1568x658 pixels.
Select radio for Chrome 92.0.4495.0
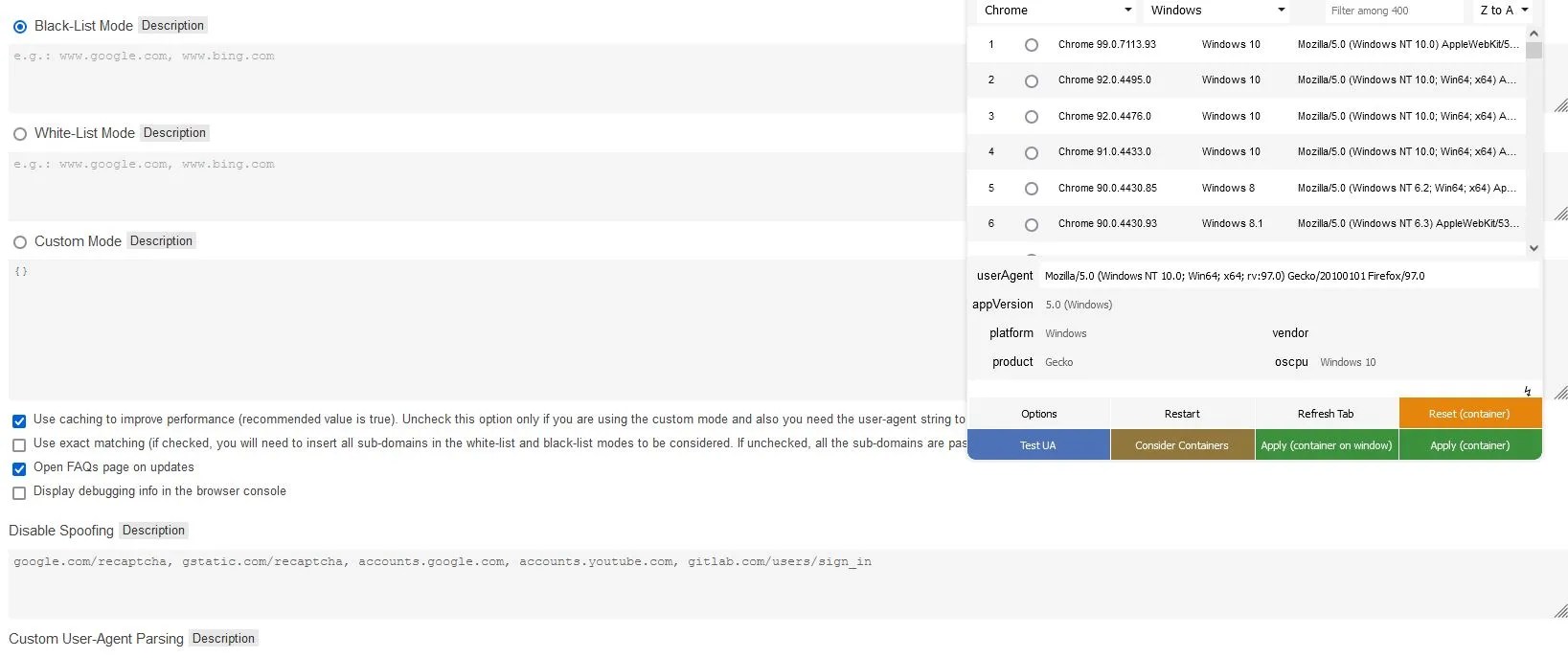pyautogui.click(x=1032, y=80)
